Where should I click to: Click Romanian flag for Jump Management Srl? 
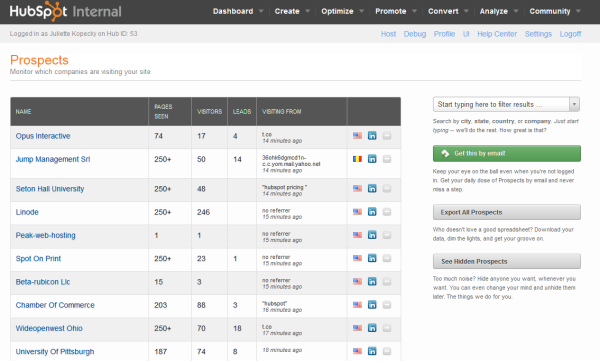357,159
